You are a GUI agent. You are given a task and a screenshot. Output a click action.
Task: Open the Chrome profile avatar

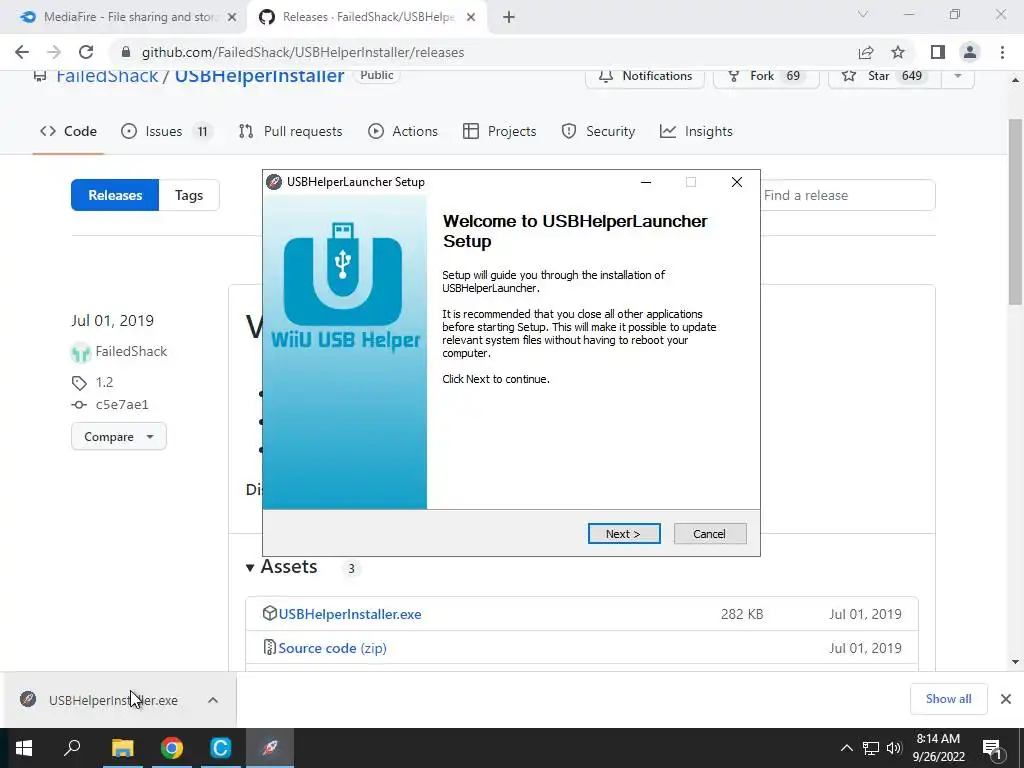click(x=970, y=52)
